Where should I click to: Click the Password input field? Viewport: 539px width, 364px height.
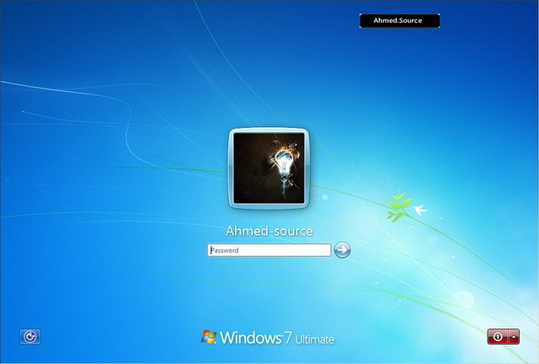point(269,250)
